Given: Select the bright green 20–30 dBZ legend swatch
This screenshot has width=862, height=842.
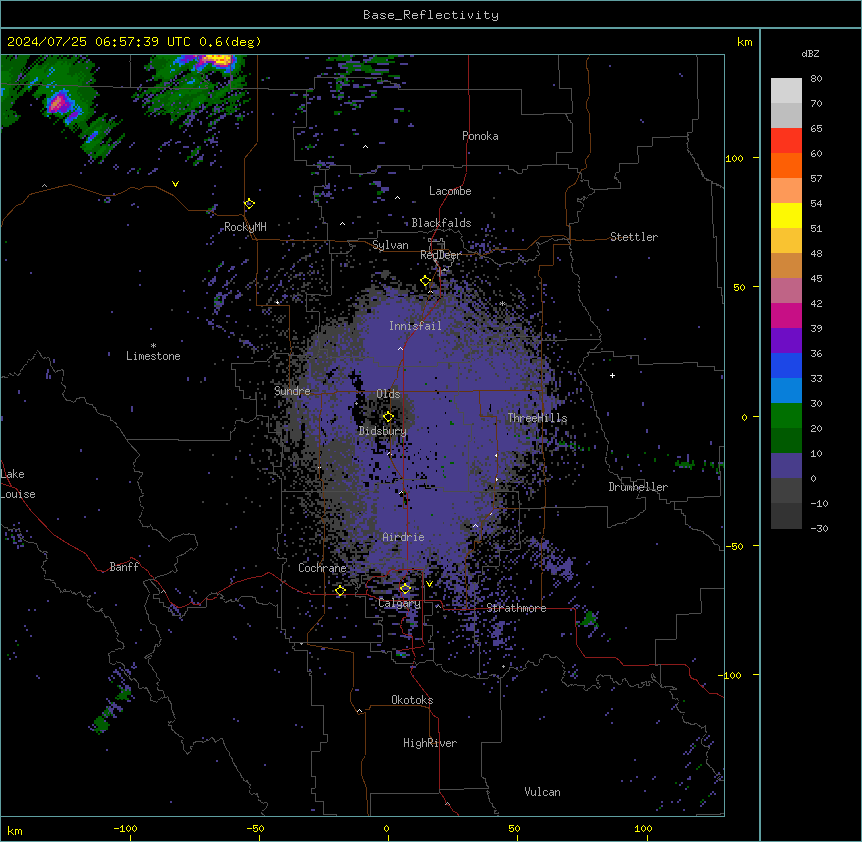Looking at the screenshot, I should point(786,416).
